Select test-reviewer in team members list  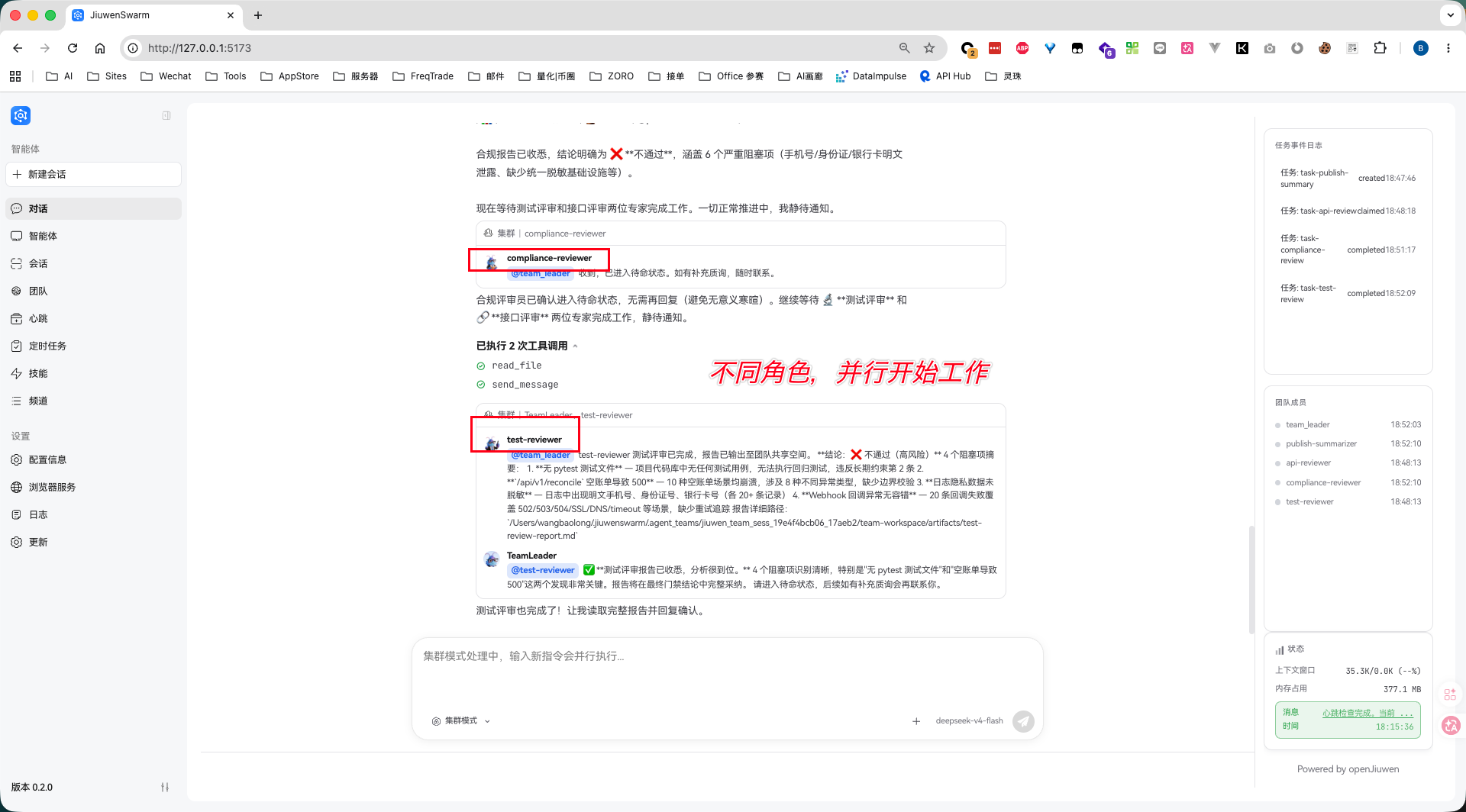1348,501
